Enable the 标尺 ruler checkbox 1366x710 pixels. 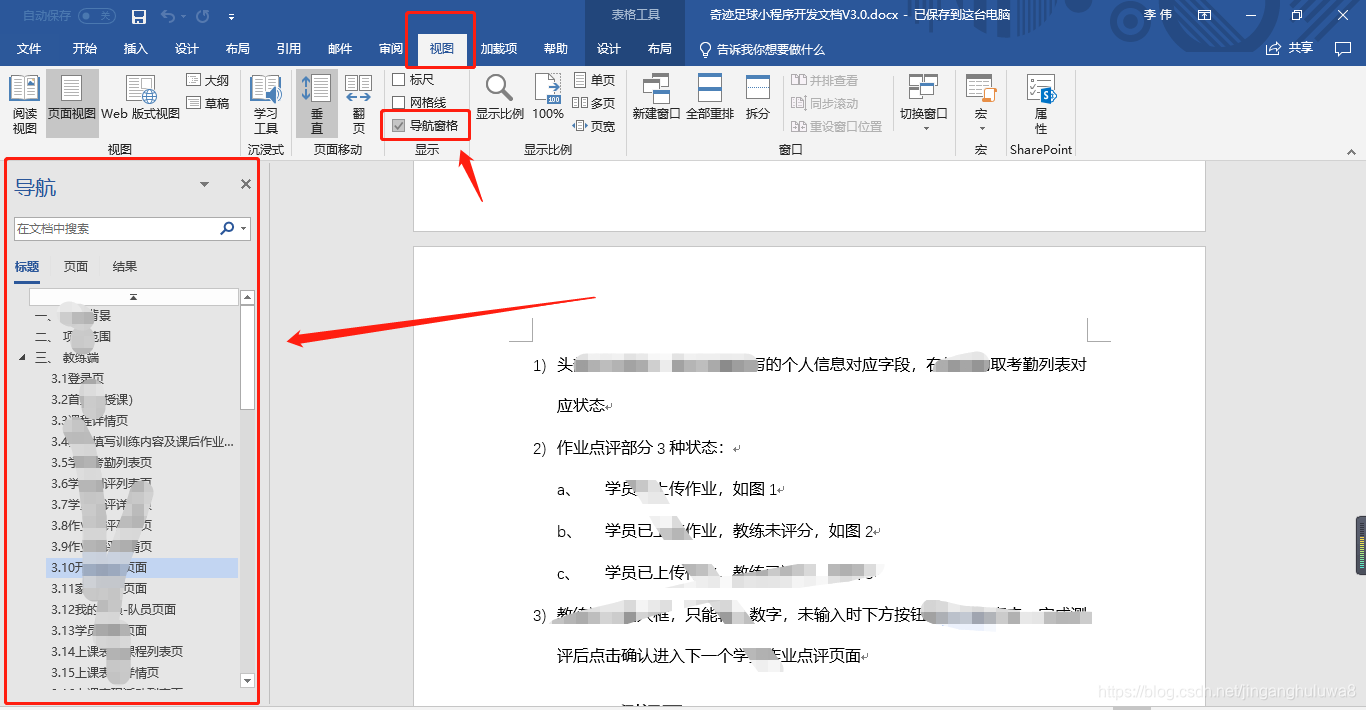click(399, 79)
